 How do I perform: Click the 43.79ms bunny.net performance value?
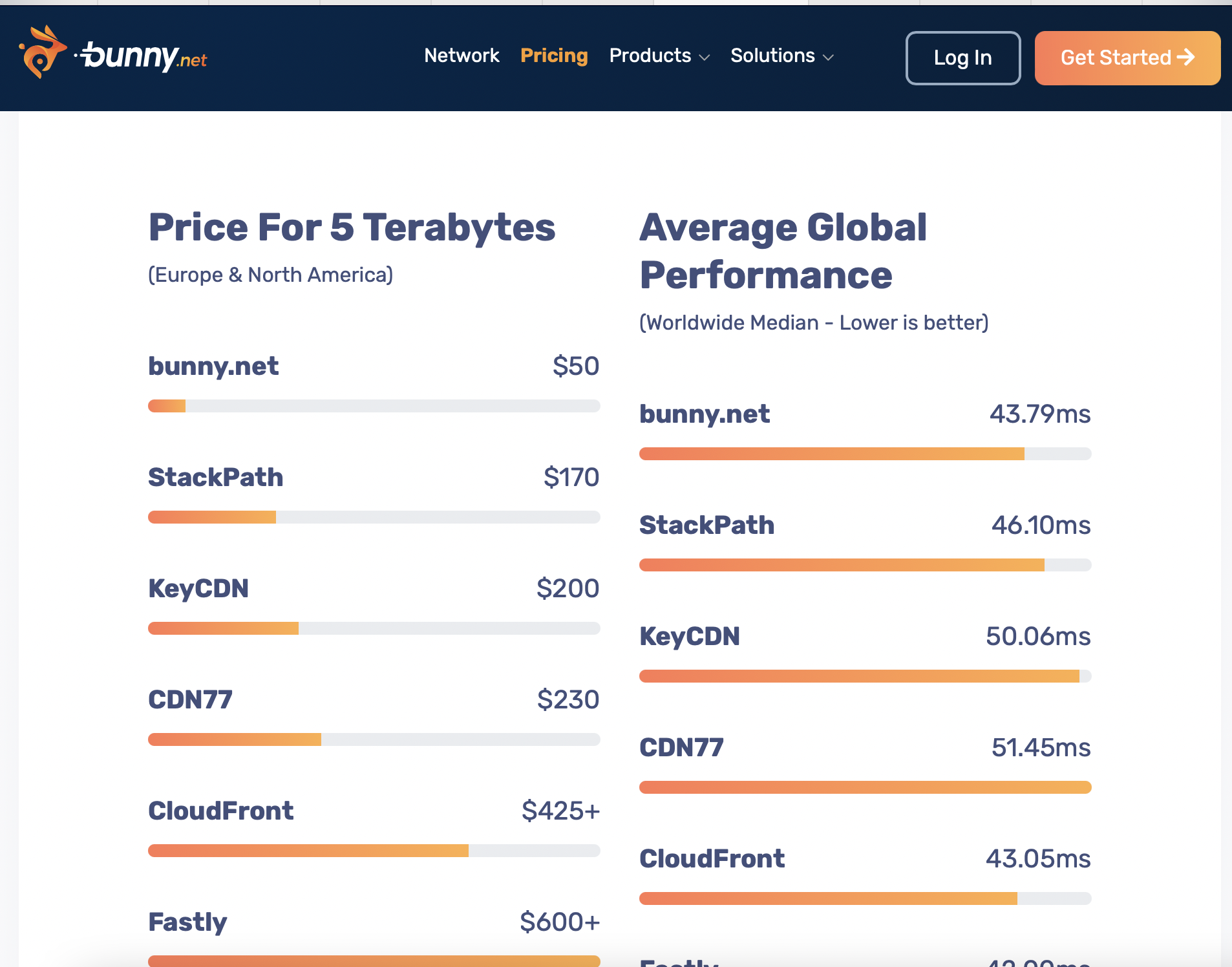tap(1040, 414)
